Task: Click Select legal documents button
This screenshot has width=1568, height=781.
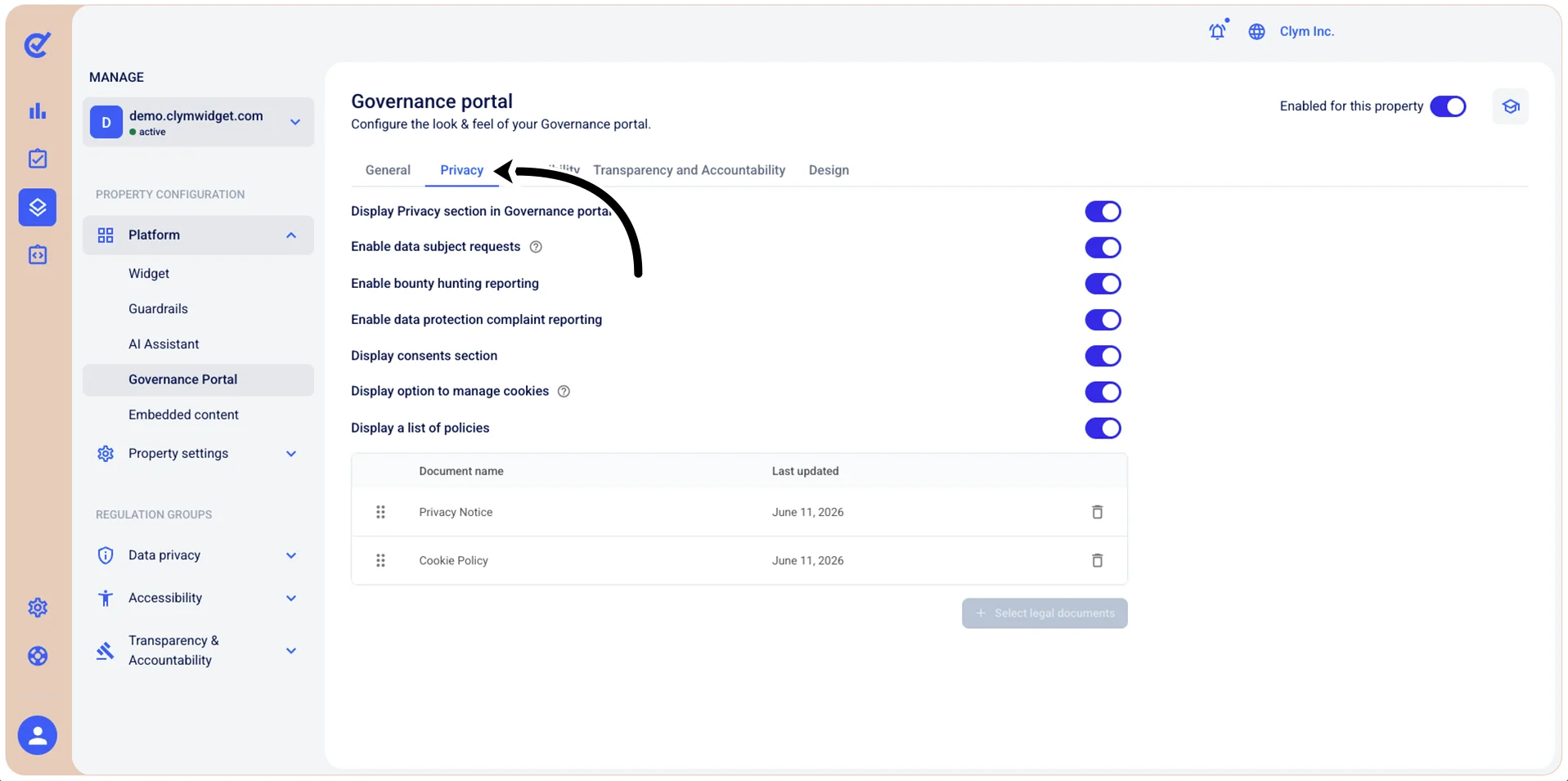Action: coord(1045,613)
